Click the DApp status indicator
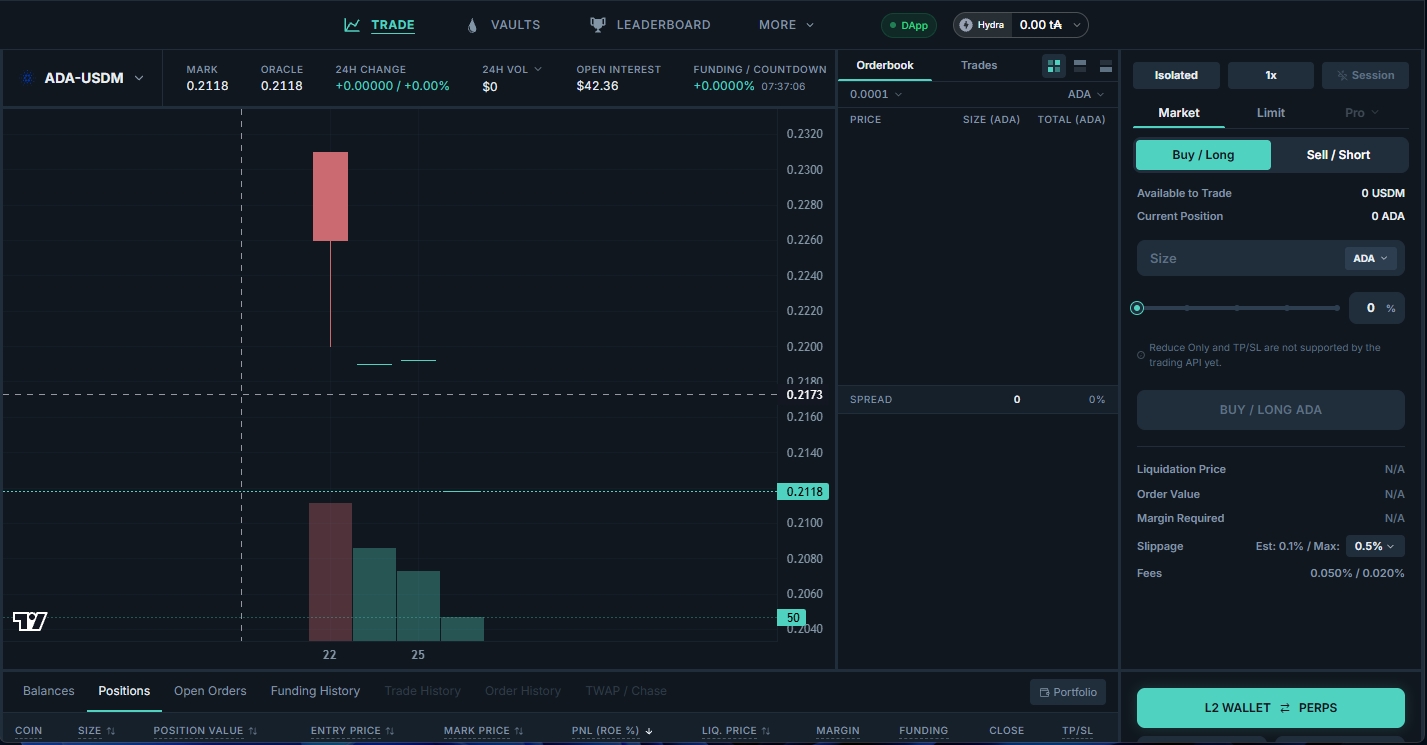This screenshot has width=1427, height=745. (x=908, y=25)
